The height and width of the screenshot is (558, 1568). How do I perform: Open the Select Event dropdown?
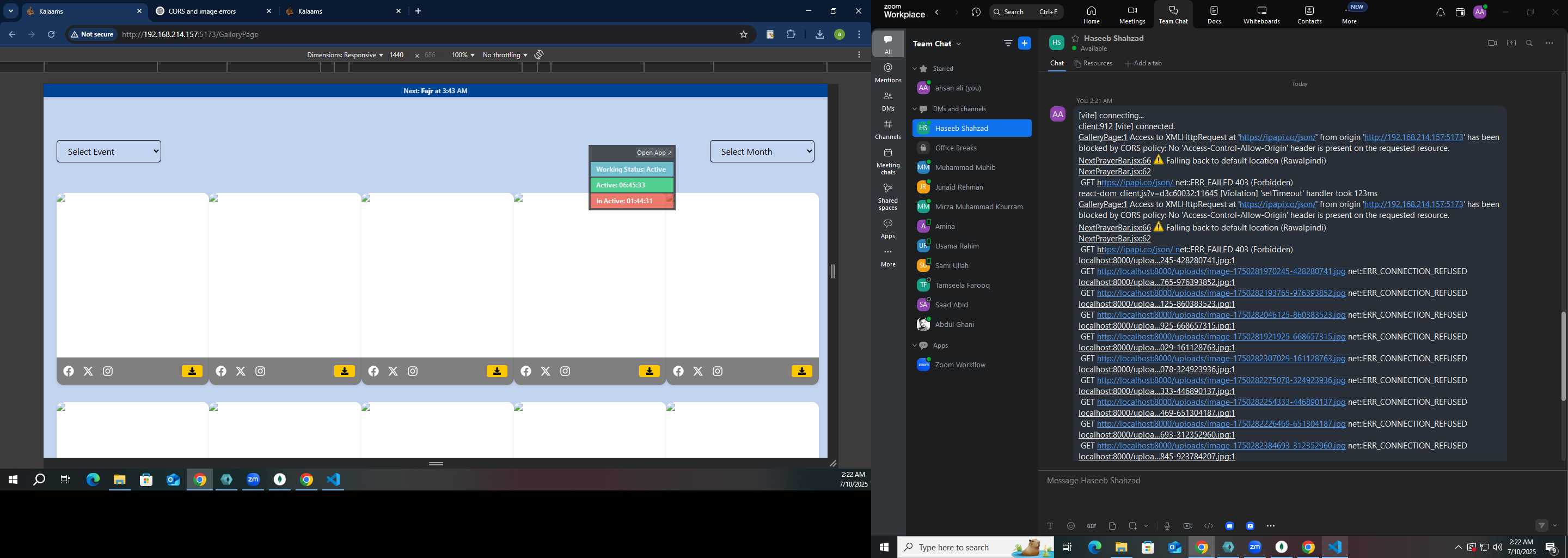coord(109,151)
